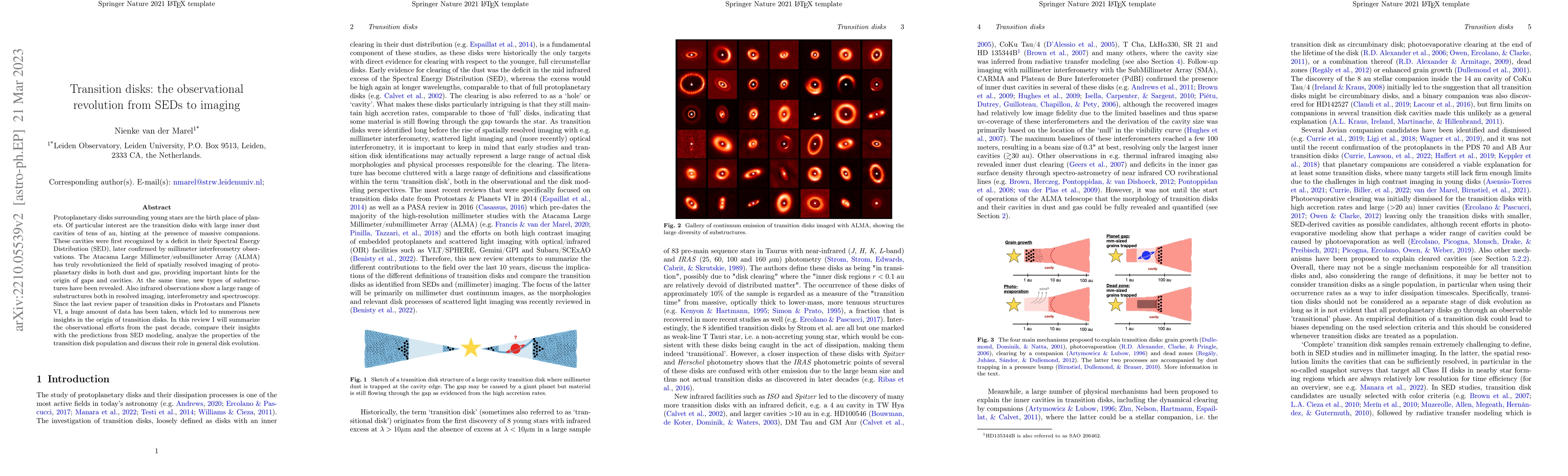Follow the Pinilla, Tazzari, et al., 2018 citation
This screenshot has width=1568, height=476.
(394, 232)
